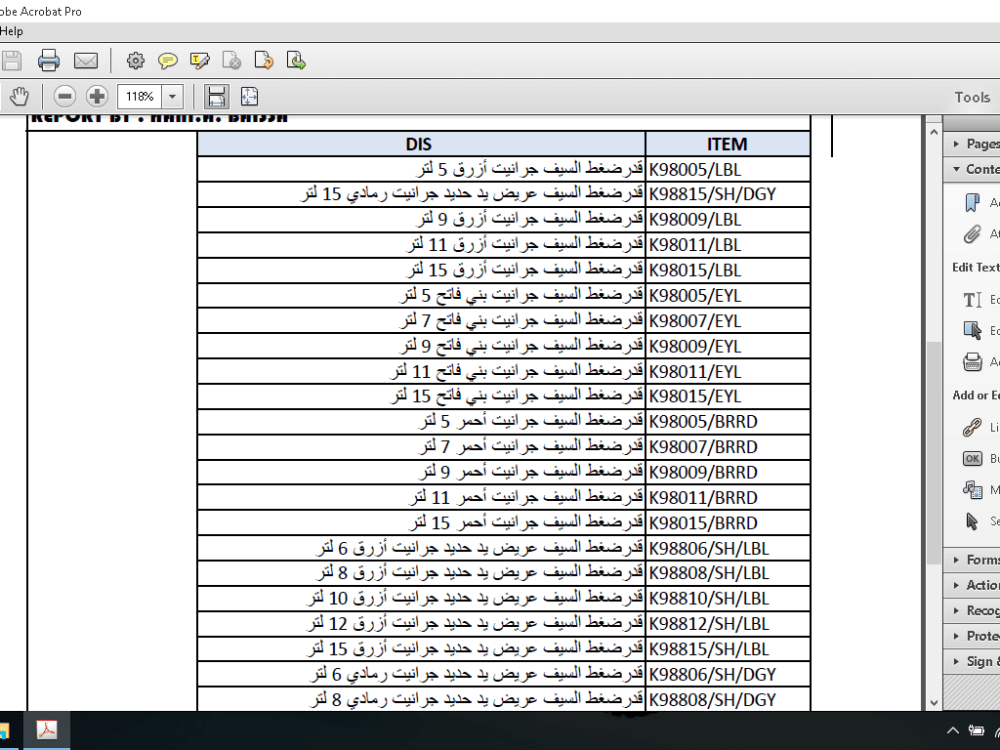Image resolution: width=1000 pixels, height=750 pixels.
Task: Click the File Explorer taskbar icon
Action: point(5,731)
